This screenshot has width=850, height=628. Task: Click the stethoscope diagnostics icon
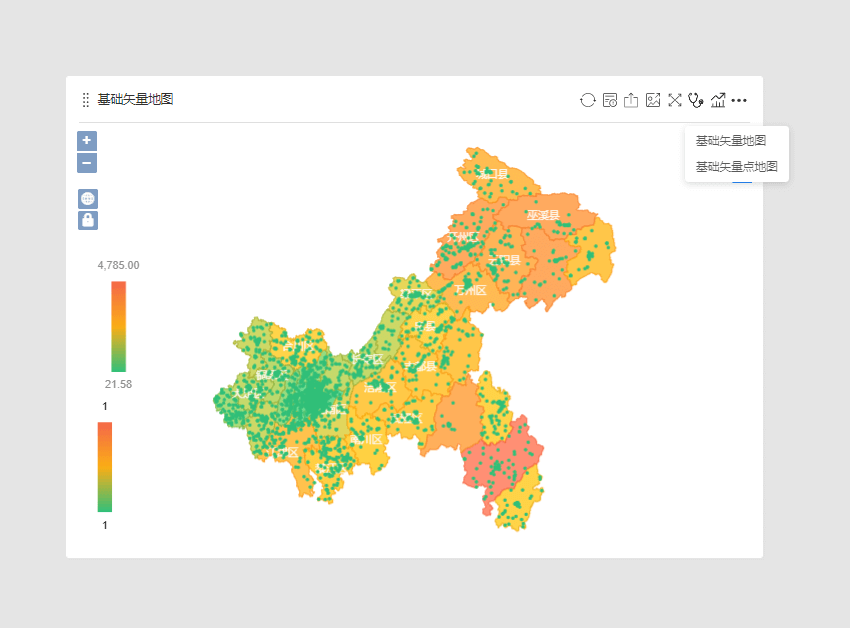pyautogui.click(x=696, y=100)
